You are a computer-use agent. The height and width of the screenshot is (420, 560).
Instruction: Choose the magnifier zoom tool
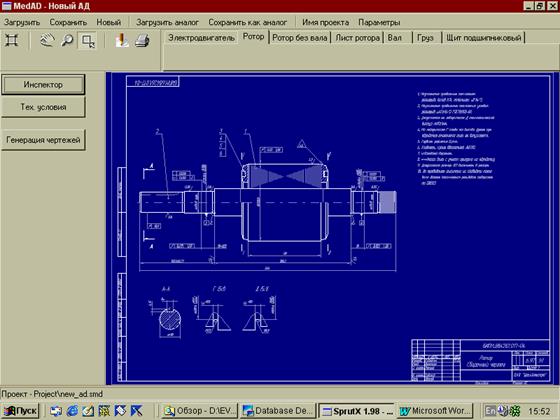tap(67, 40)
